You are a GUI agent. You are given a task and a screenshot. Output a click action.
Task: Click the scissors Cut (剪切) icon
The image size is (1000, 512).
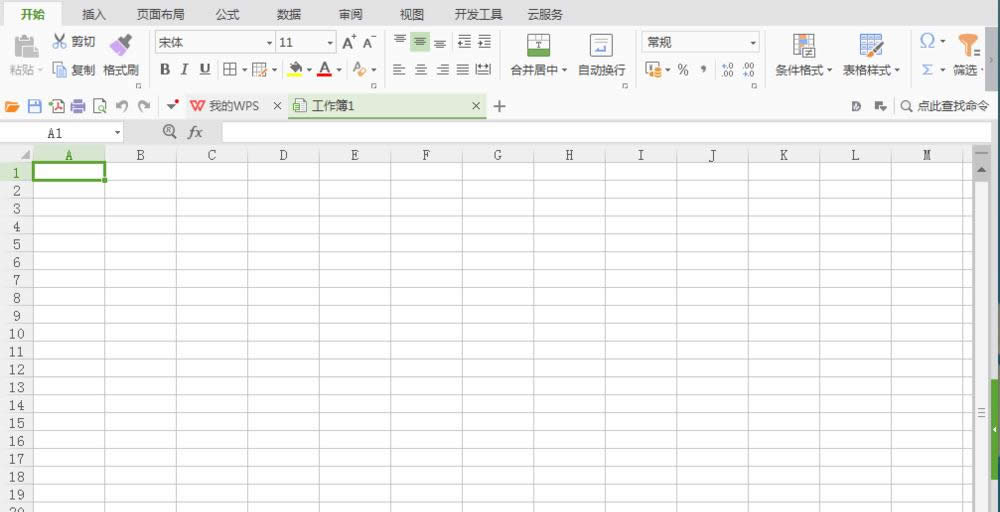(59, 42)
